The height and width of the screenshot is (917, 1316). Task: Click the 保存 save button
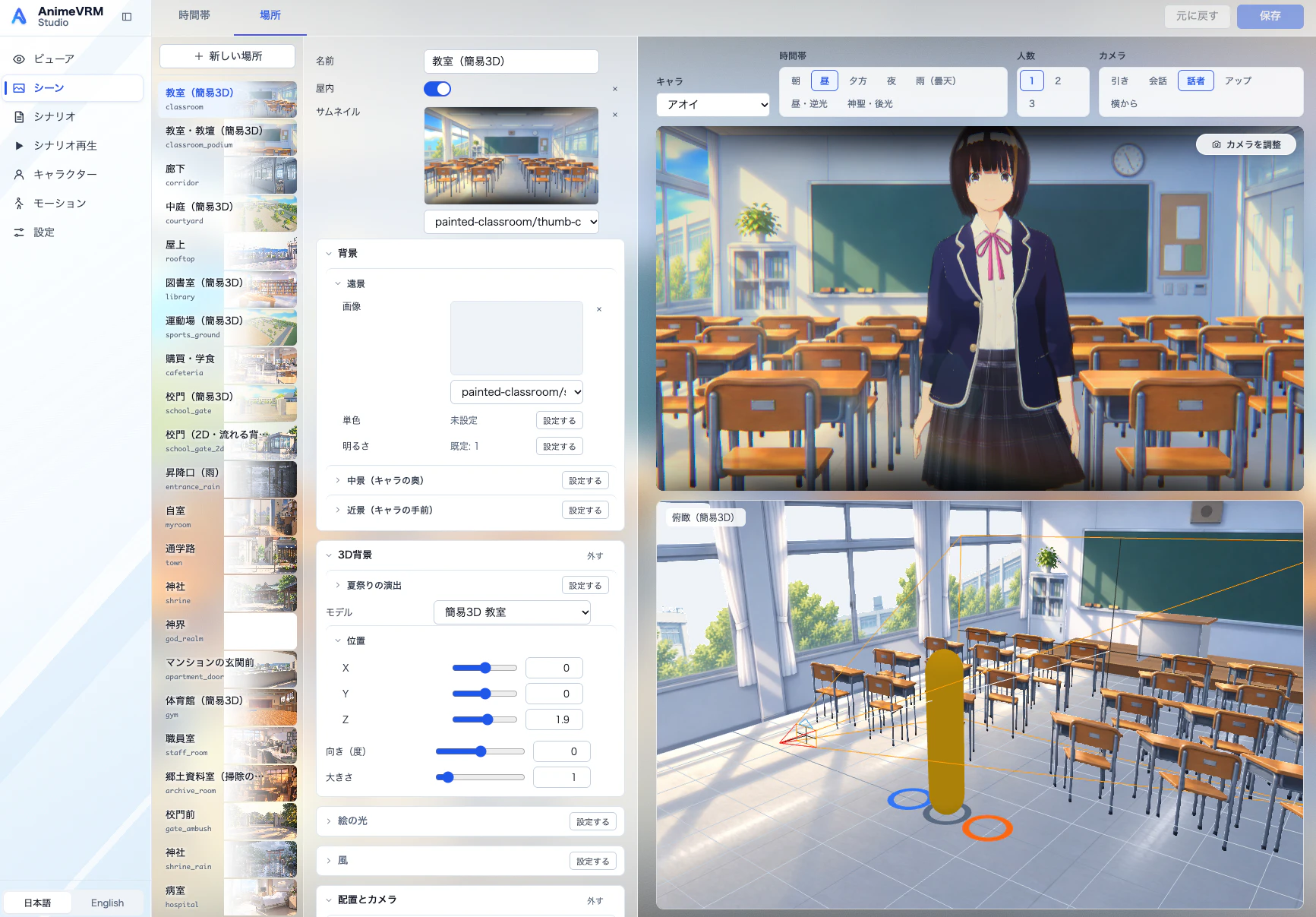(x=1270, y=16)
